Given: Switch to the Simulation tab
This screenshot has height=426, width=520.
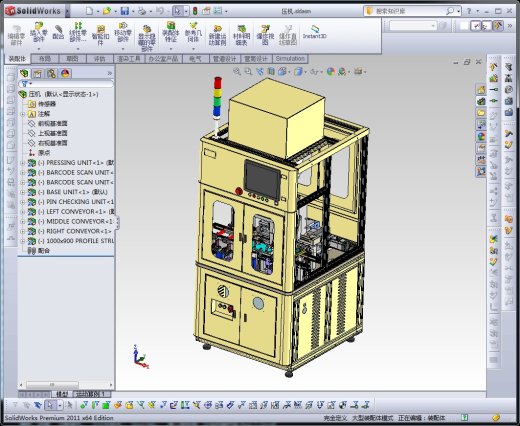Looking at the screenshot, I should coord(290,59).
